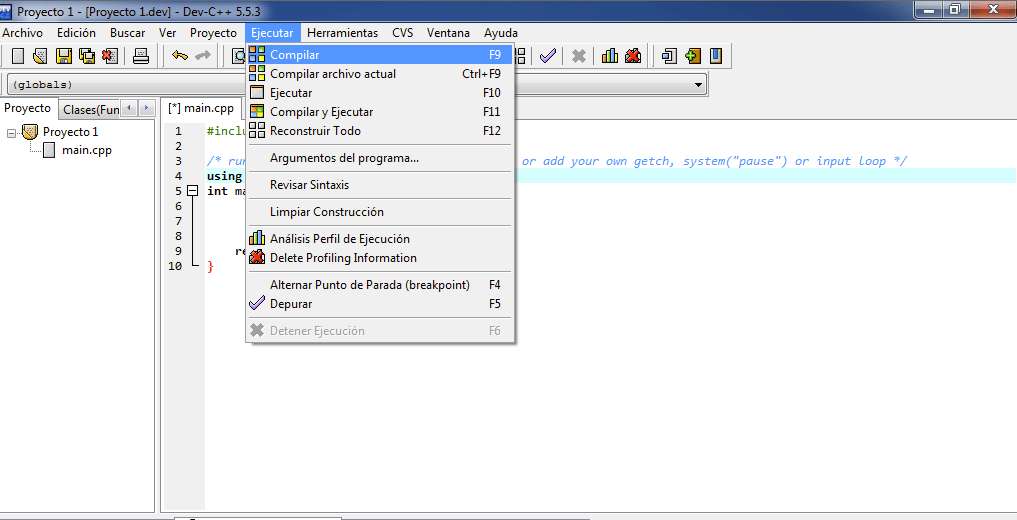Select Depurar in the menu
The width and height of the screenshot is (1017, 520).
380,303
